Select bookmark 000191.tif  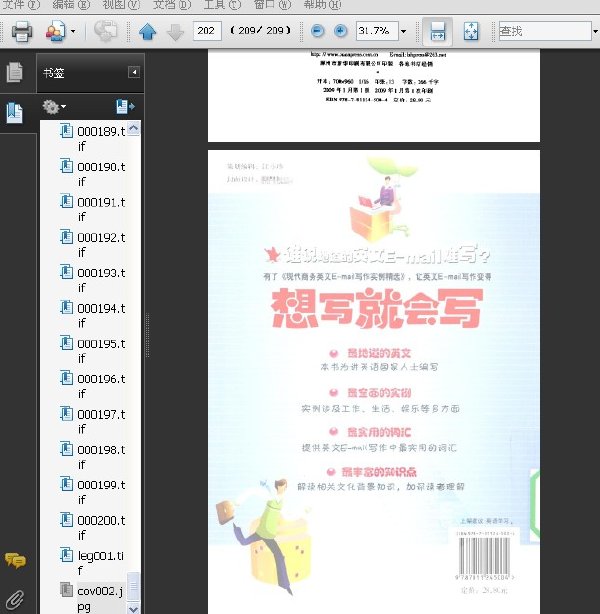(101, 209)
